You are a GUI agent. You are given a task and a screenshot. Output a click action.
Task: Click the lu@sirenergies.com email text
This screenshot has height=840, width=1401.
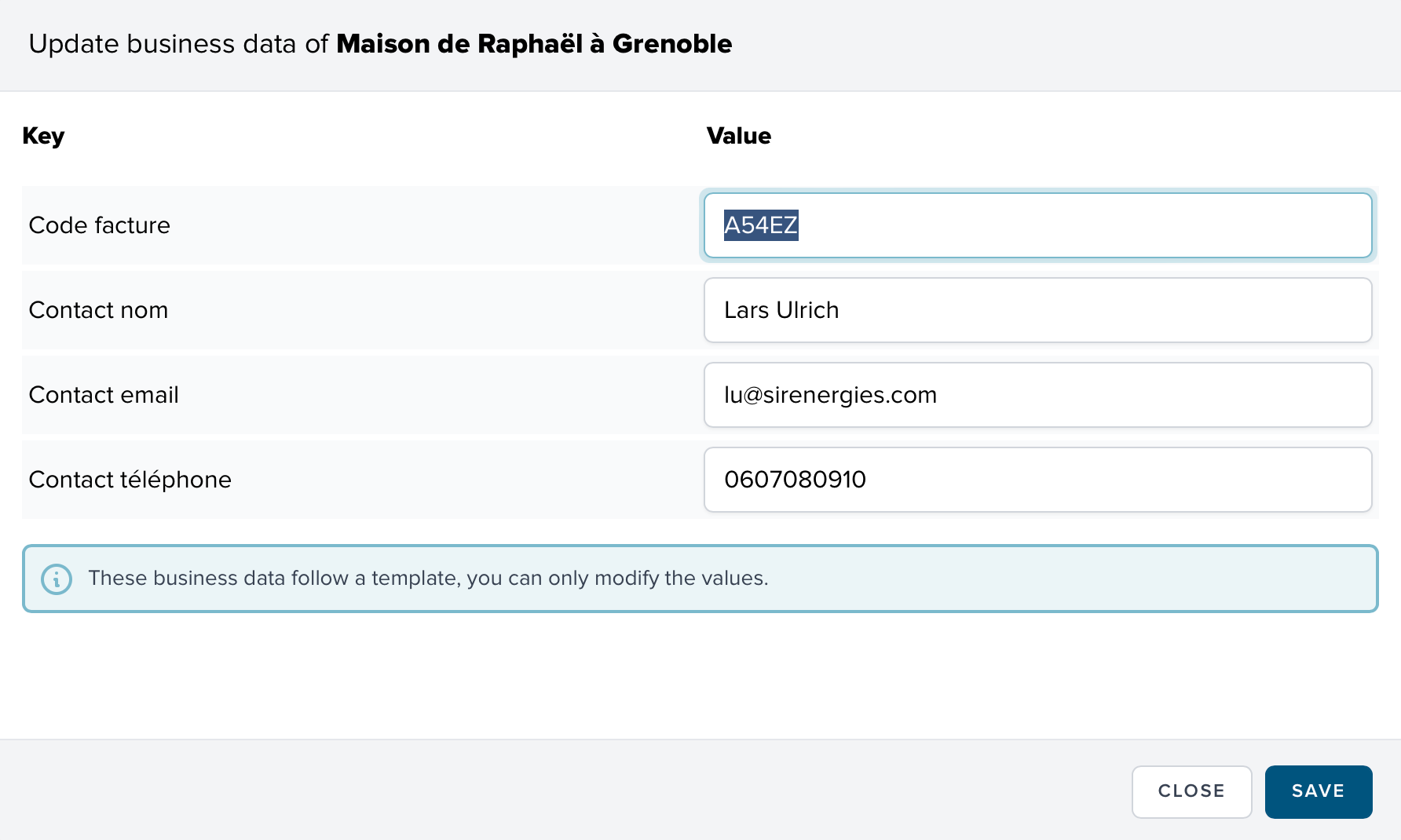click(x=830, y=396)
